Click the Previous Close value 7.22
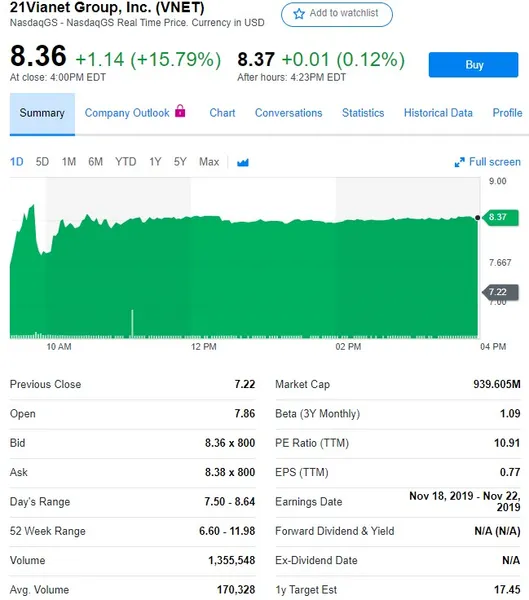The width and height of the screenshot is (529, 600). point(245,384)
